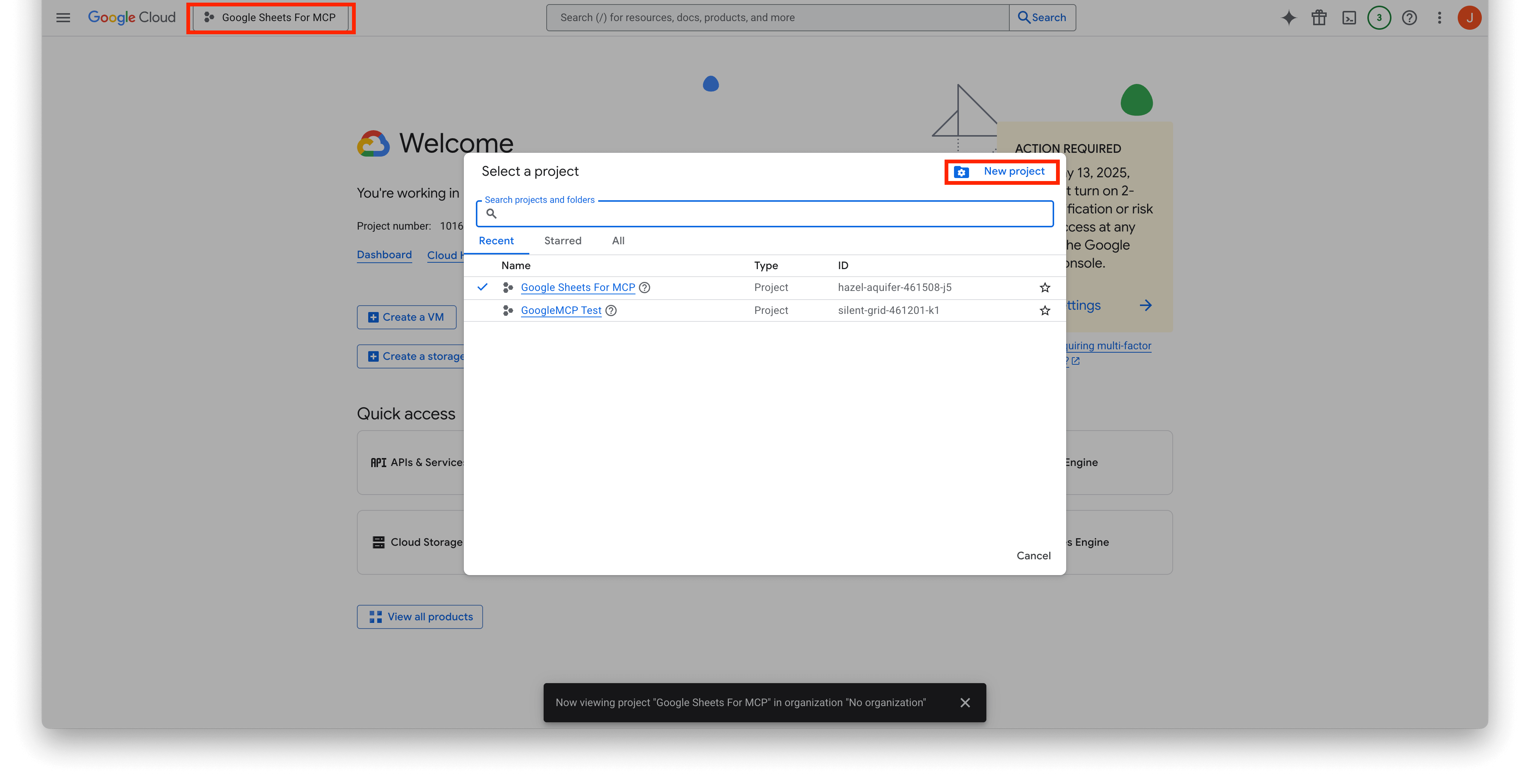Click the Name column header
The image size is (1530, 784).
pyautogui.click(x=515, y=265)
